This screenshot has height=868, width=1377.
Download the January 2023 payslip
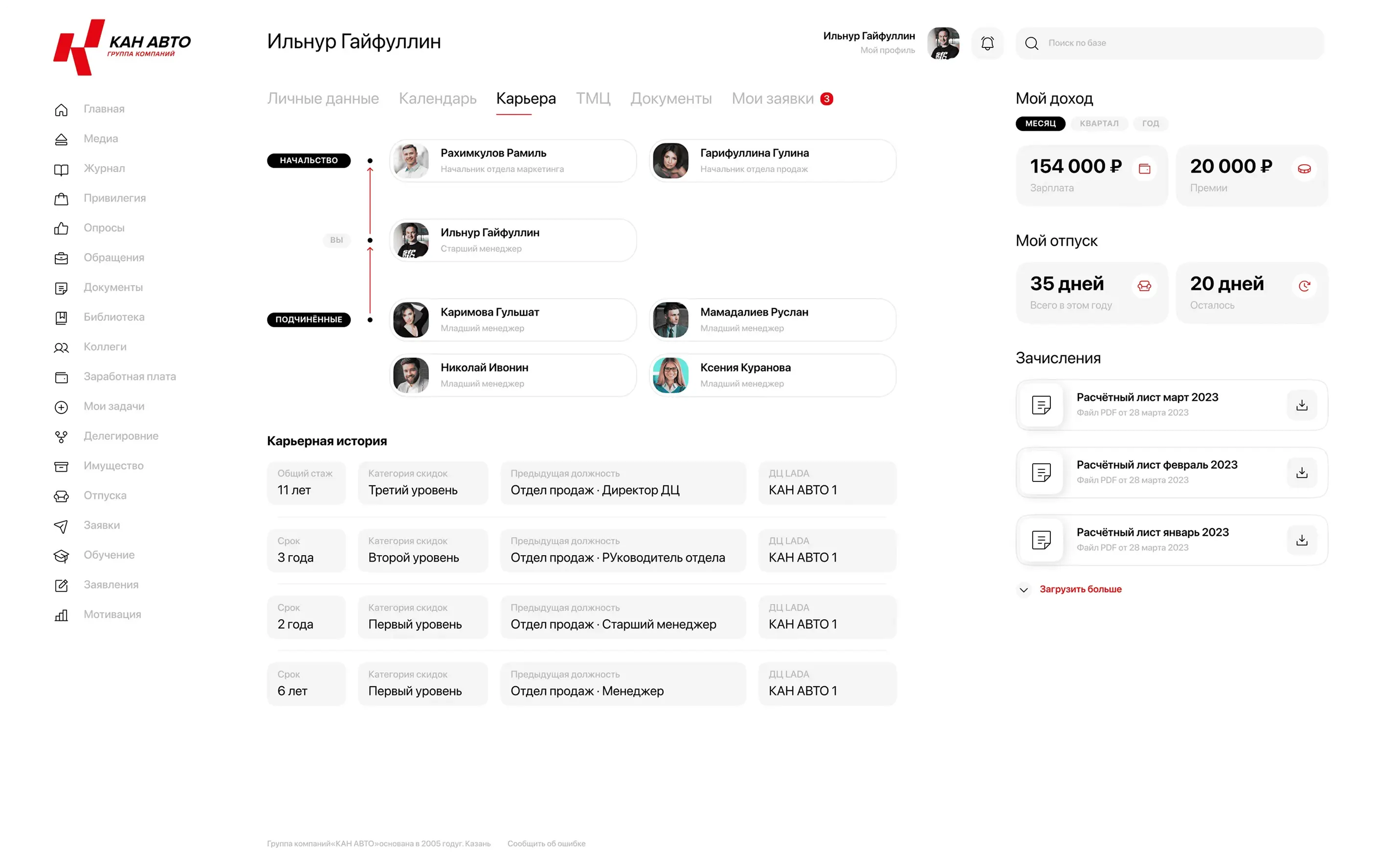(x=1302, y=540)
